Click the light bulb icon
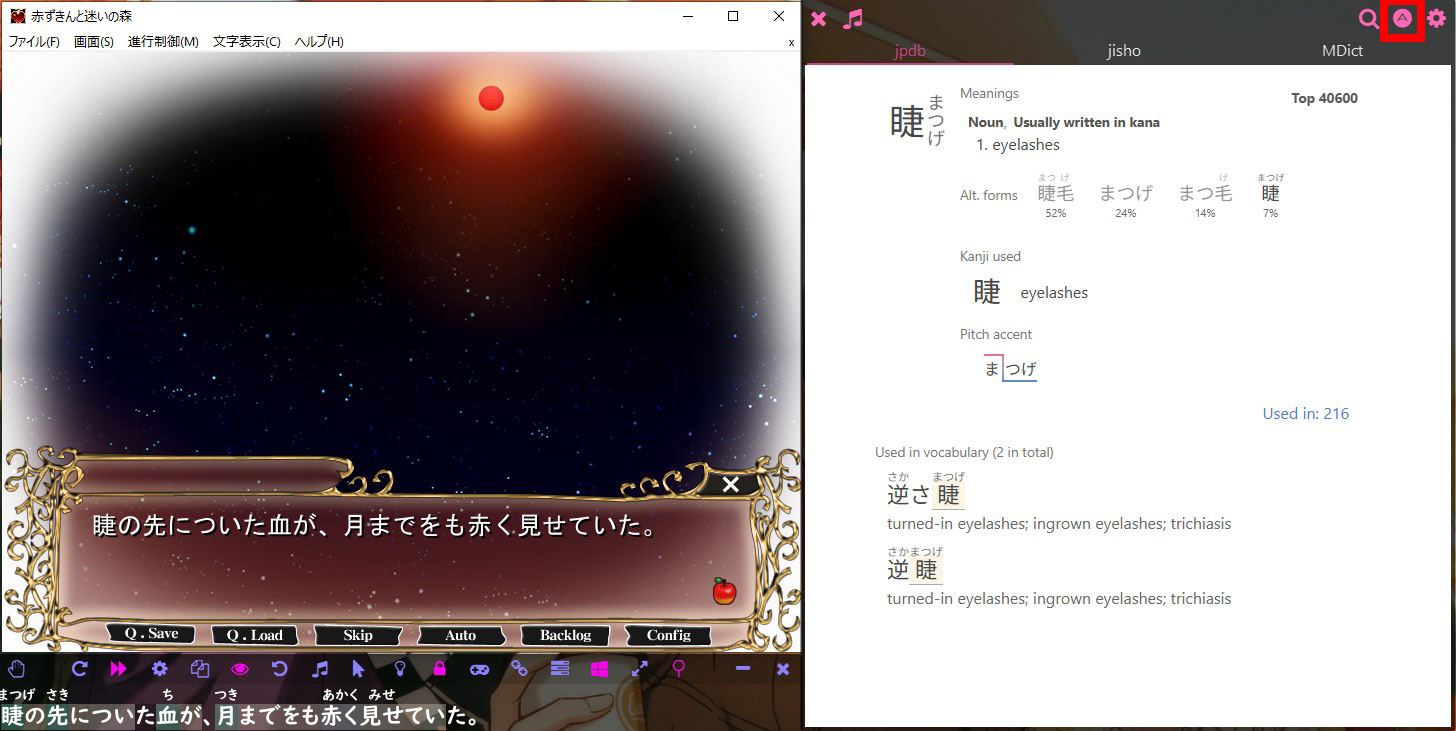This screenshot has height=731, width=1456. [399, 669]
